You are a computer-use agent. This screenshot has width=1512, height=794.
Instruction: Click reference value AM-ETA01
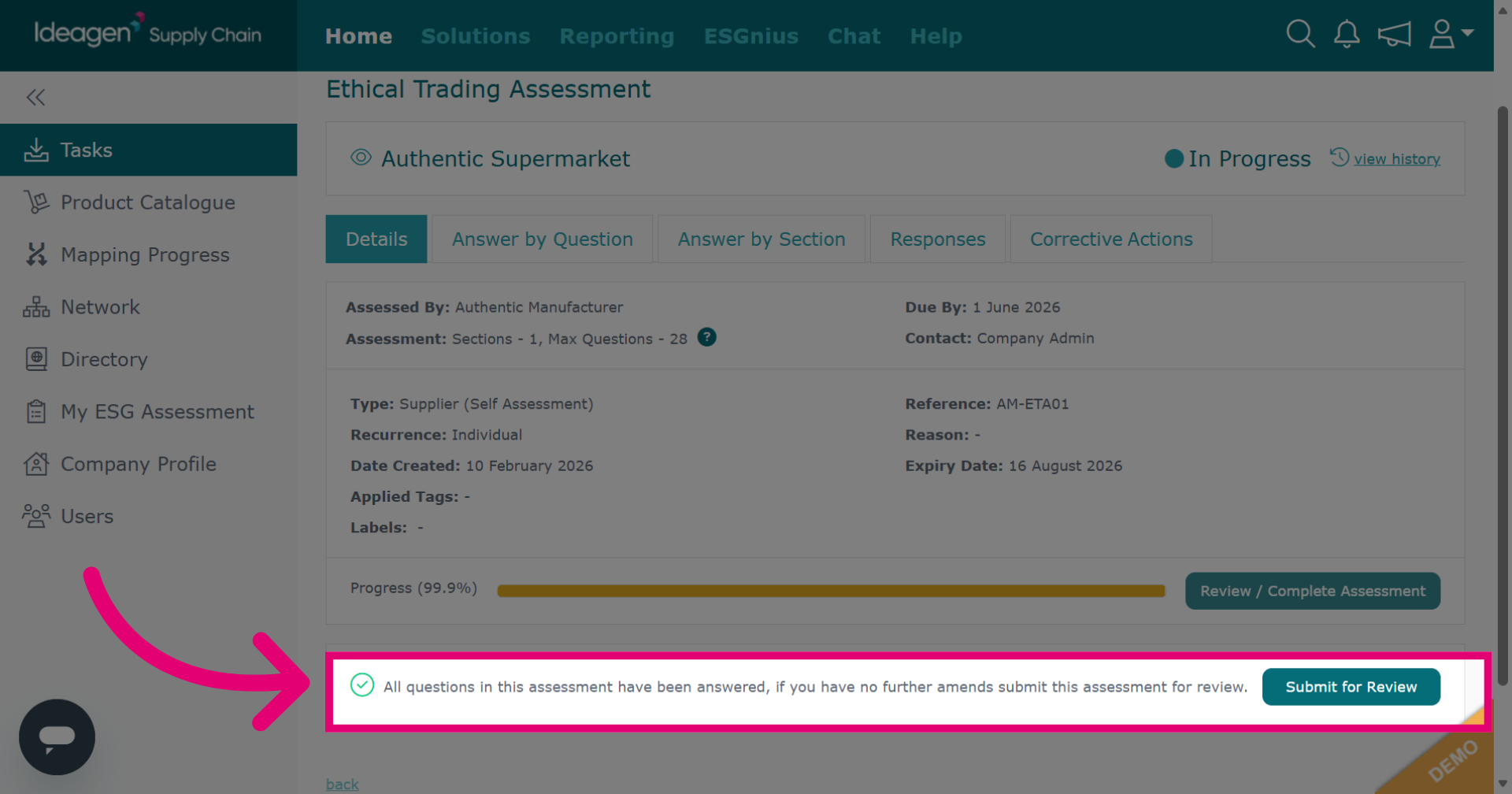1032,404
